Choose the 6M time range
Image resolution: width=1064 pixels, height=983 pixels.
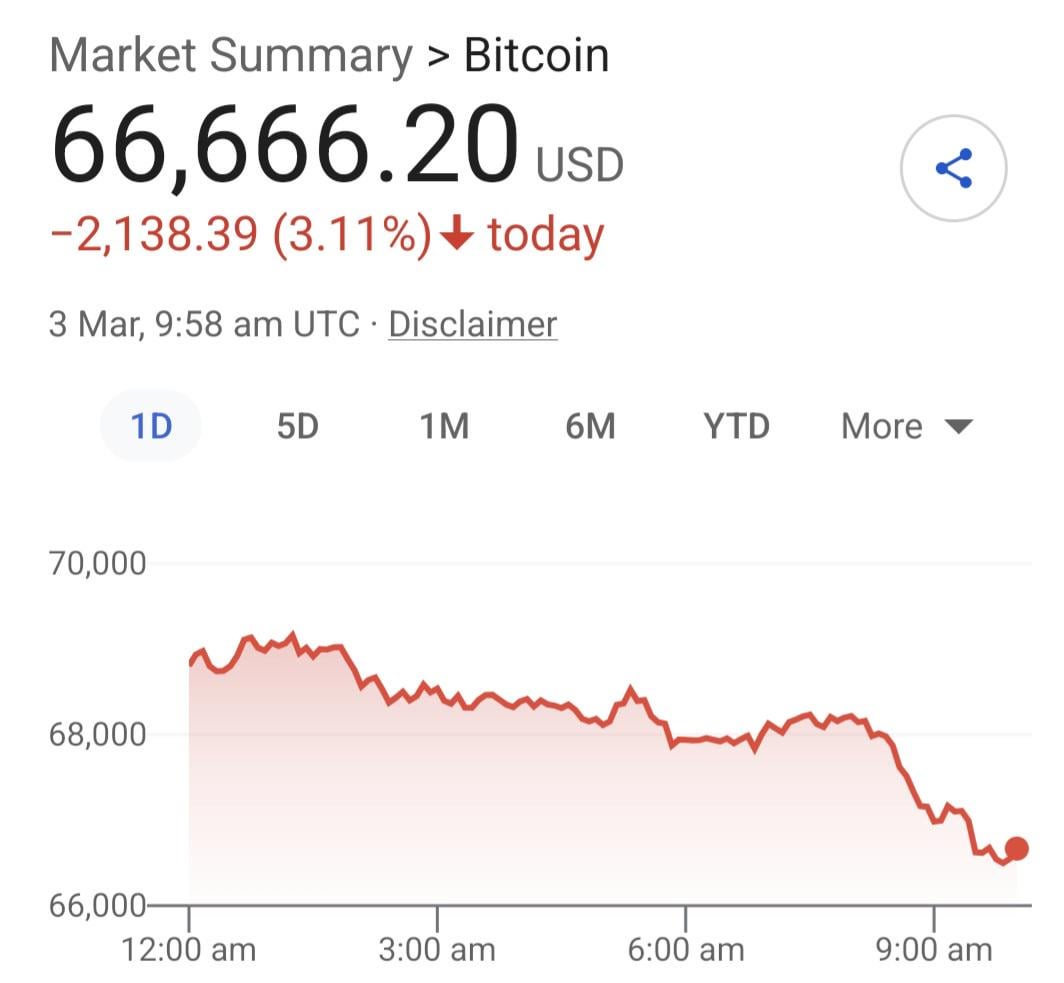coord(590,427)
